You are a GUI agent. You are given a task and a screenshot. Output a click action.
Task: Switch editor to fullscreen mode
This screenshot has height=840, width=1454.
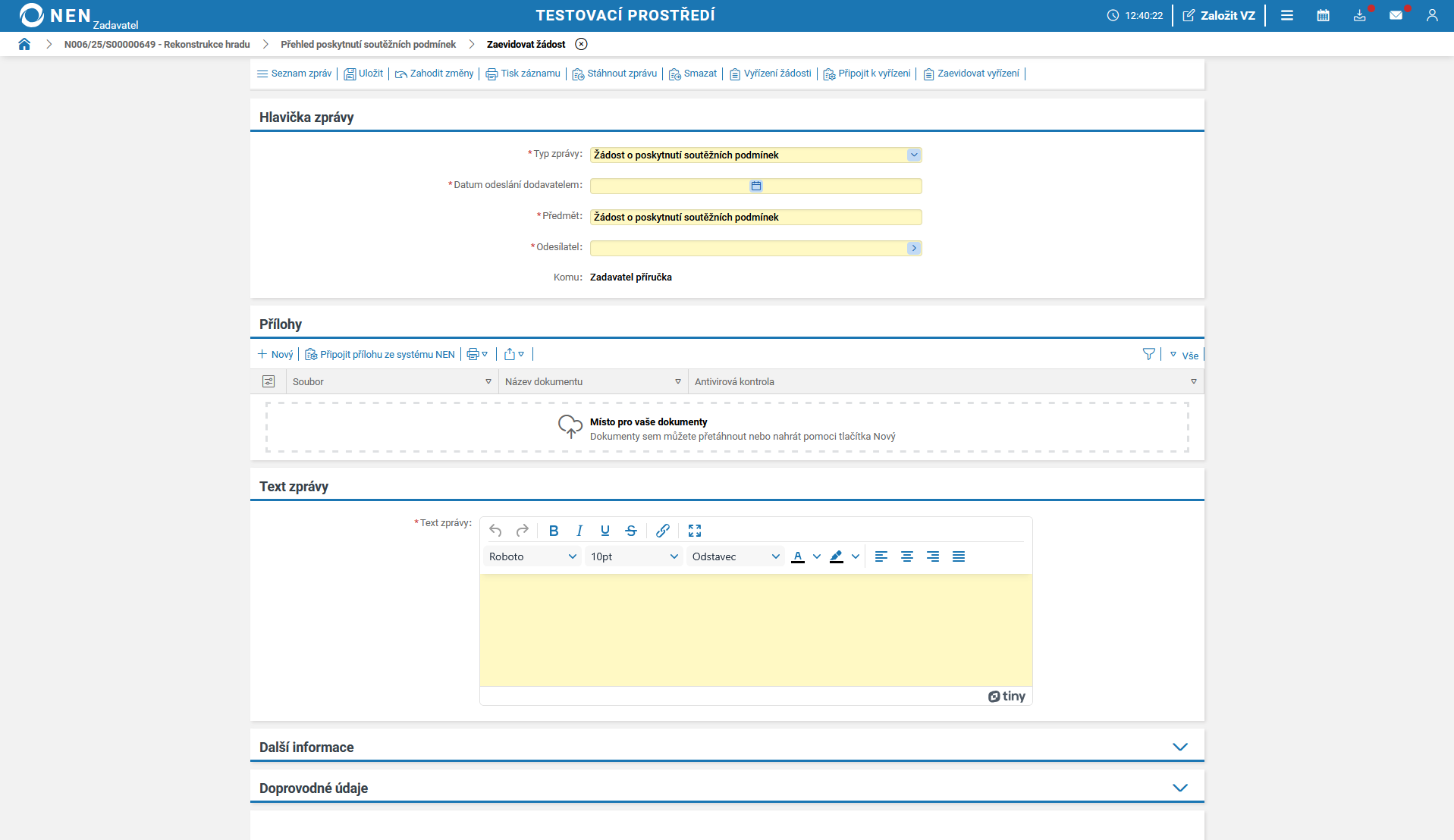point(694,531)
